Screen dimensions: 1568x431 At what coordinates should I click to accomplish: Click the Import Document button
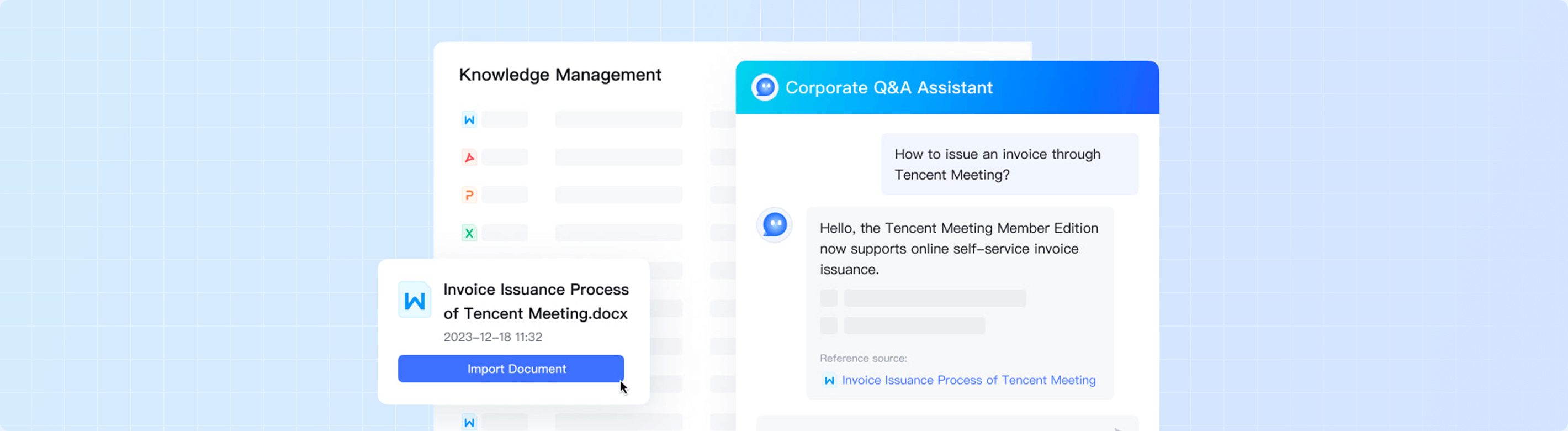tap(511, 369)
